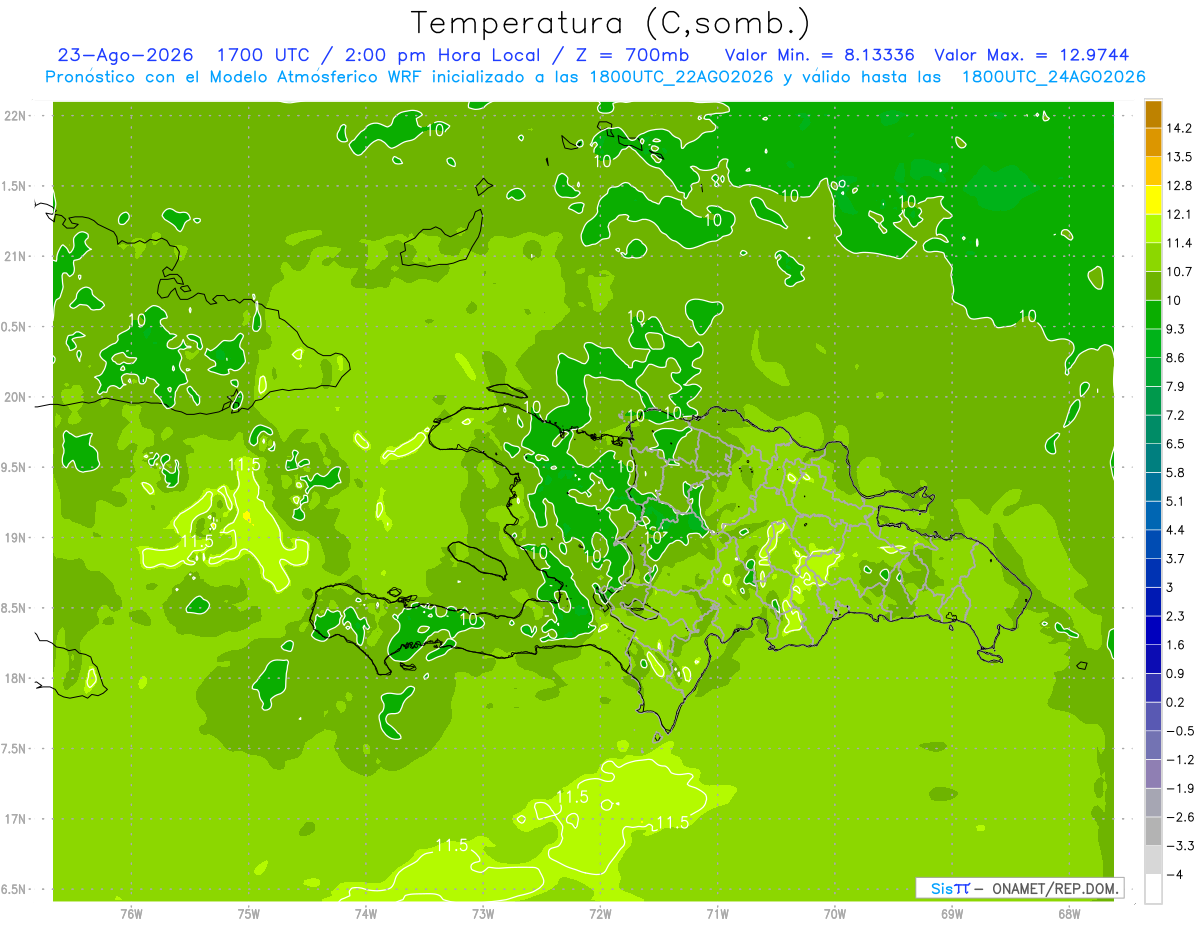Screen dimensions: 1200x927
Task: Click the yellow swatch between 12.8 and 12.1
Action: pos(1153,199)
